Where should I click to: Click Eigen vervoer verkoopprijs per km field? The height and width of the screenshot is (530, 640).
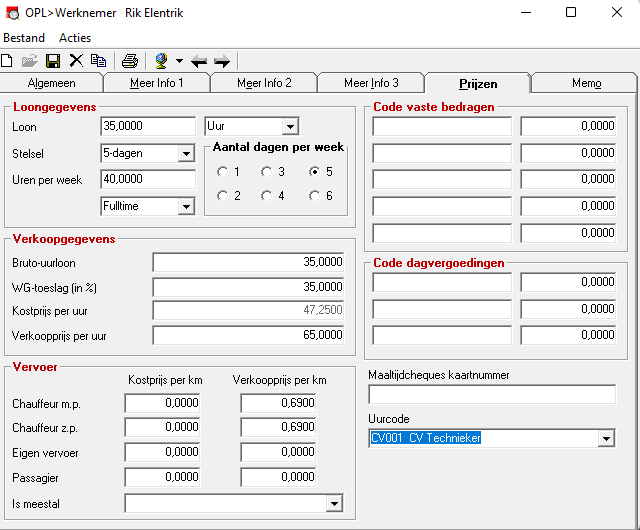278,452
